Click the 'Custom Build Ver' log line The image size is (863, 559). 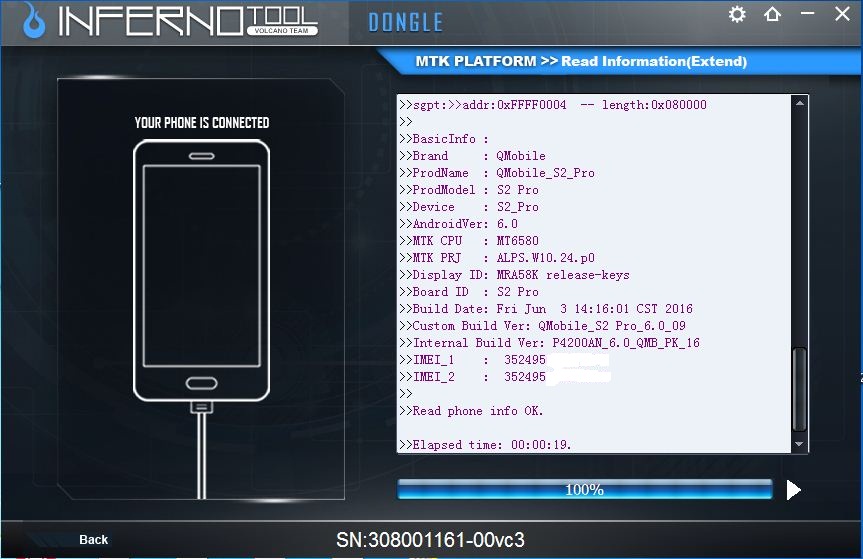tap(543, 326)
